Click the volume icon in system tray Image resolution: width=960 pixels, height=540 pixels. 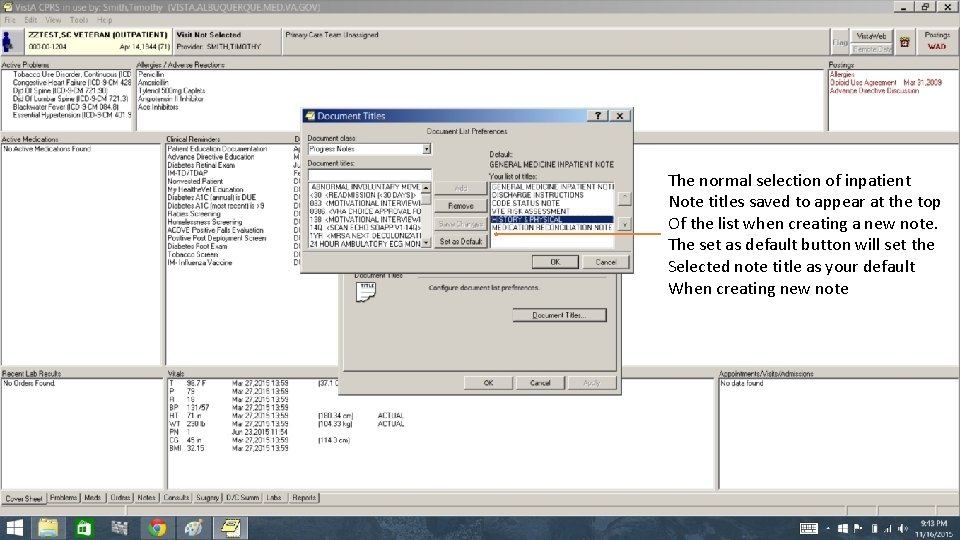pyautogui.click(x=903, y=528)
